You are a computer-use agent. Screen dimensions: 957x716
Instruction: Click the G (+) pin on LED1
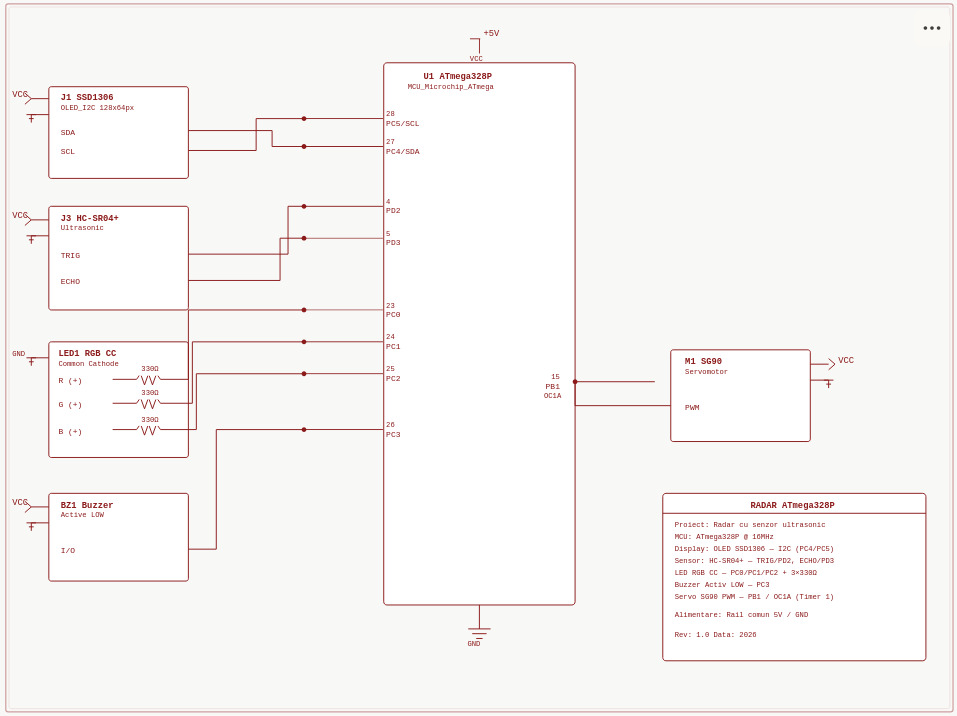tap(70, 405)
